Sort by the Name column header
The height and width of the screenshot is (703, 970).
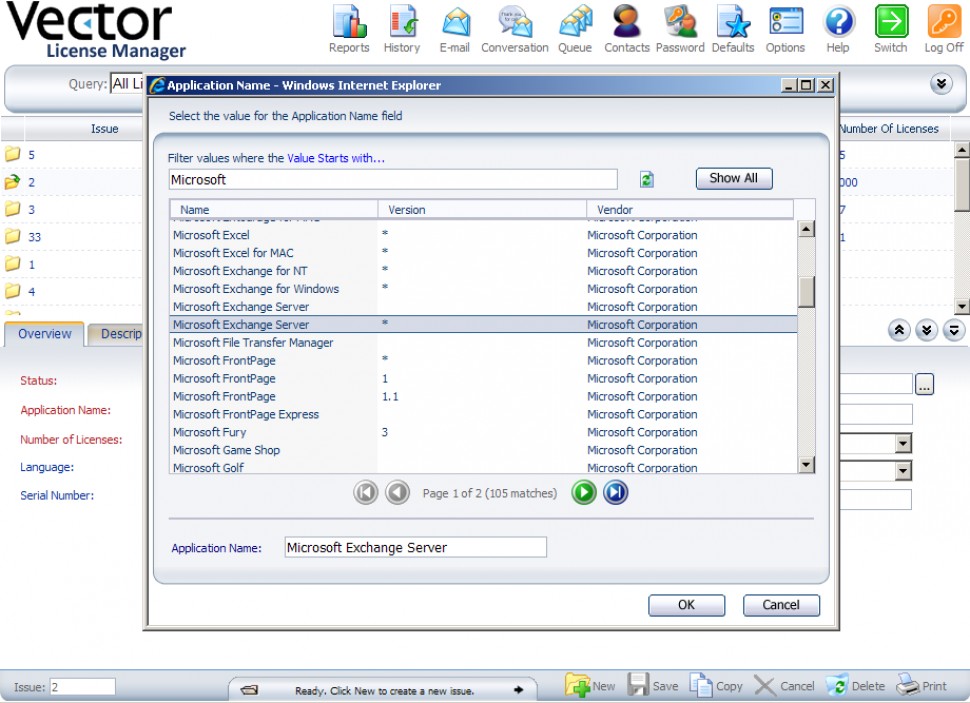click(x=273, y=210)
